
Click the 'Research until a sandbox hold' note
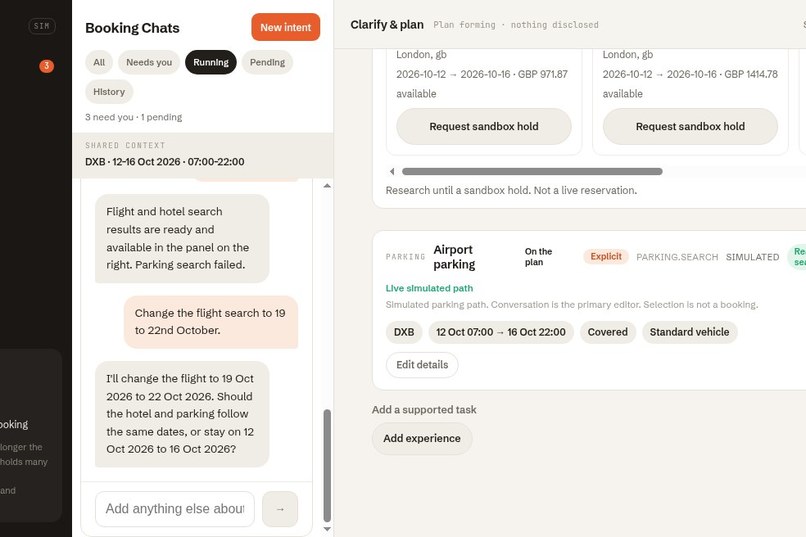(x=511, y=190)
